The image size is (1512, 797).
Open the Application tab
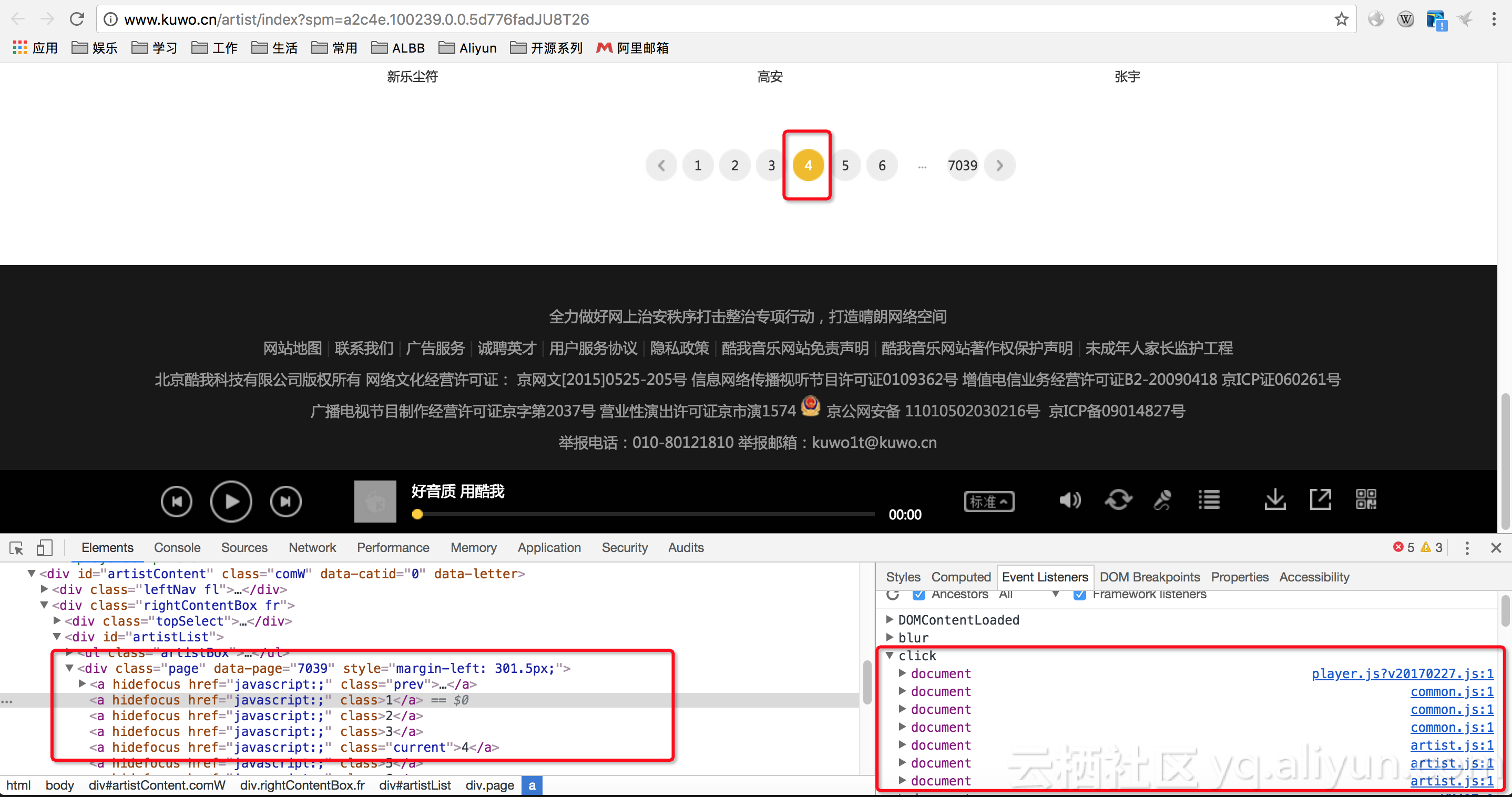549,548
